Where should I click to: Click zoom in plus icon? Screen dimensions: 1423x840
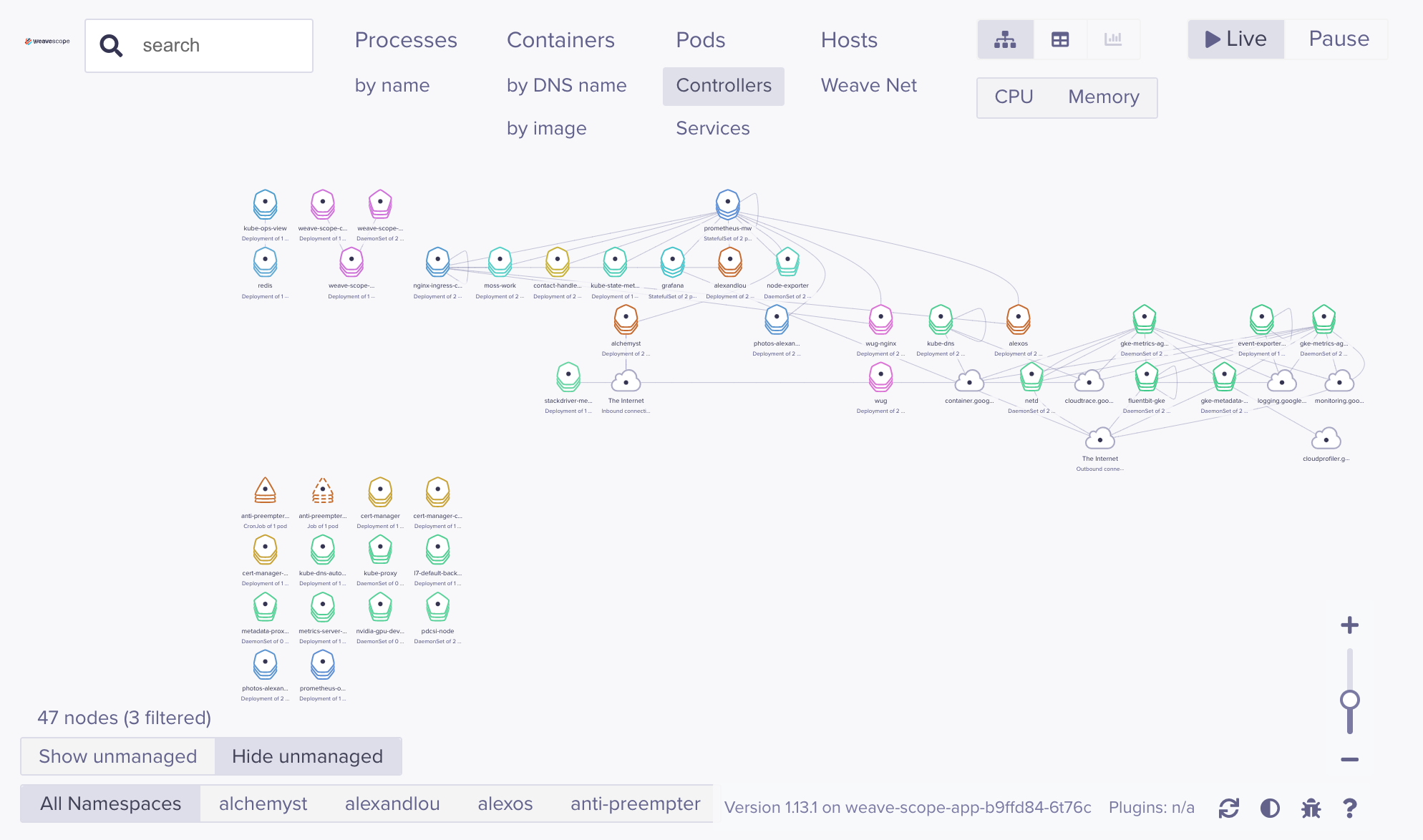coord(1350,625)
